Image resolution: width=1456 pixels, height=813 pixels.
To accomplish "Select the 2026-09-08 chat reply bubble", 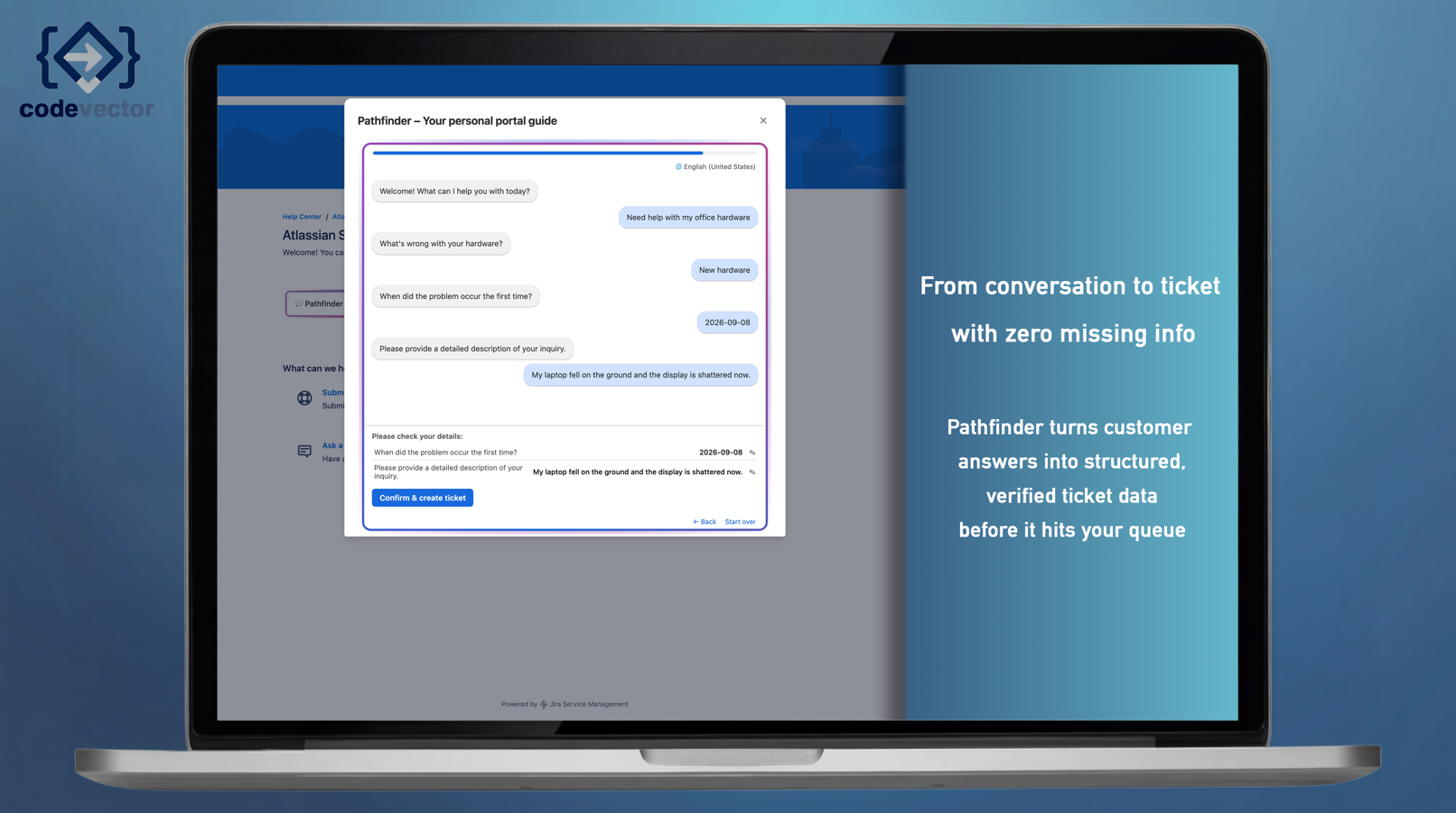I will point(727,322).
